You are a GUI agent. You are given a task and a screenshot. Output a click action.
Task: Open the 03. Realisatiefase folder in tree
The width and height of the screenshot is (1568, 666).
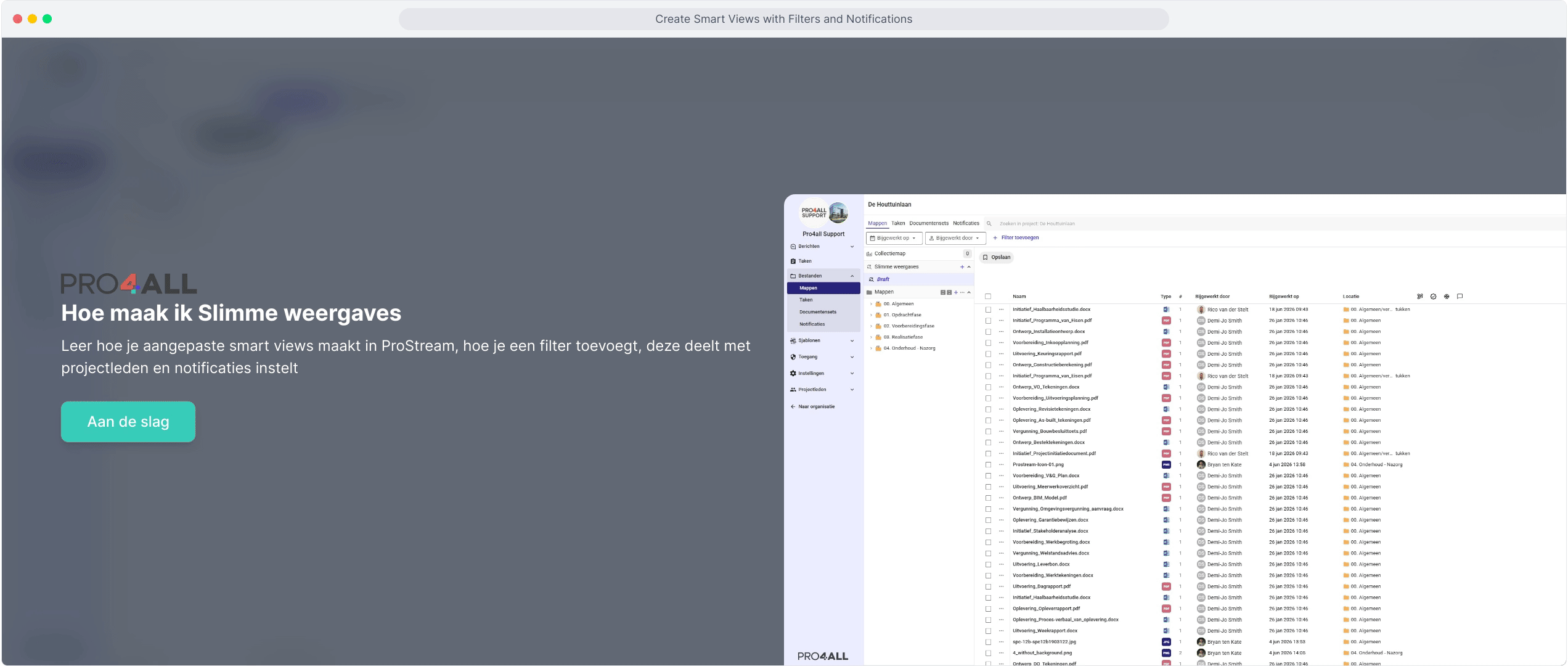pyautogui.click(x=903, y=337)
